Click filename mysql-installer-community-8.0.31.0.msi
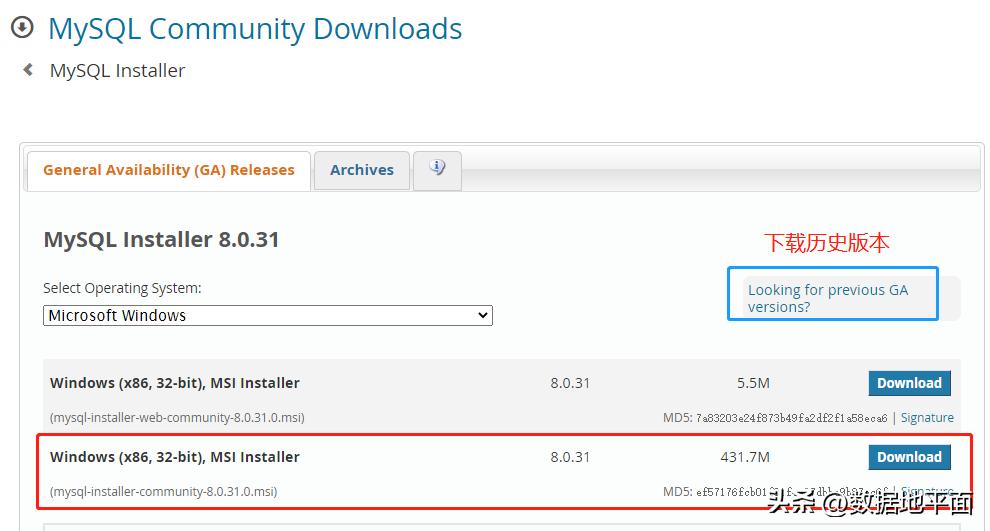The width and height of the screenshot is (990, 531). pos(164,491)
